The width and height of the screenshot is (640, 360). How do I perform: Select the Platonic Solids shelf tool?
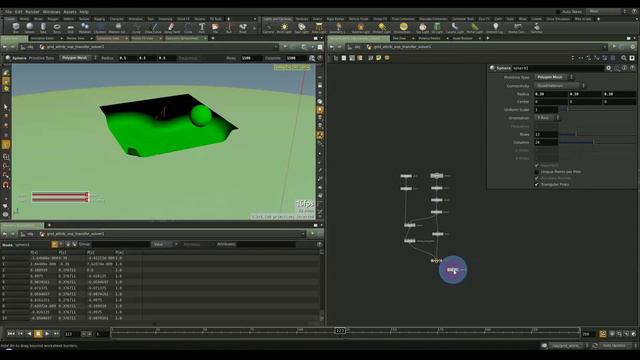tap(117, 28)
